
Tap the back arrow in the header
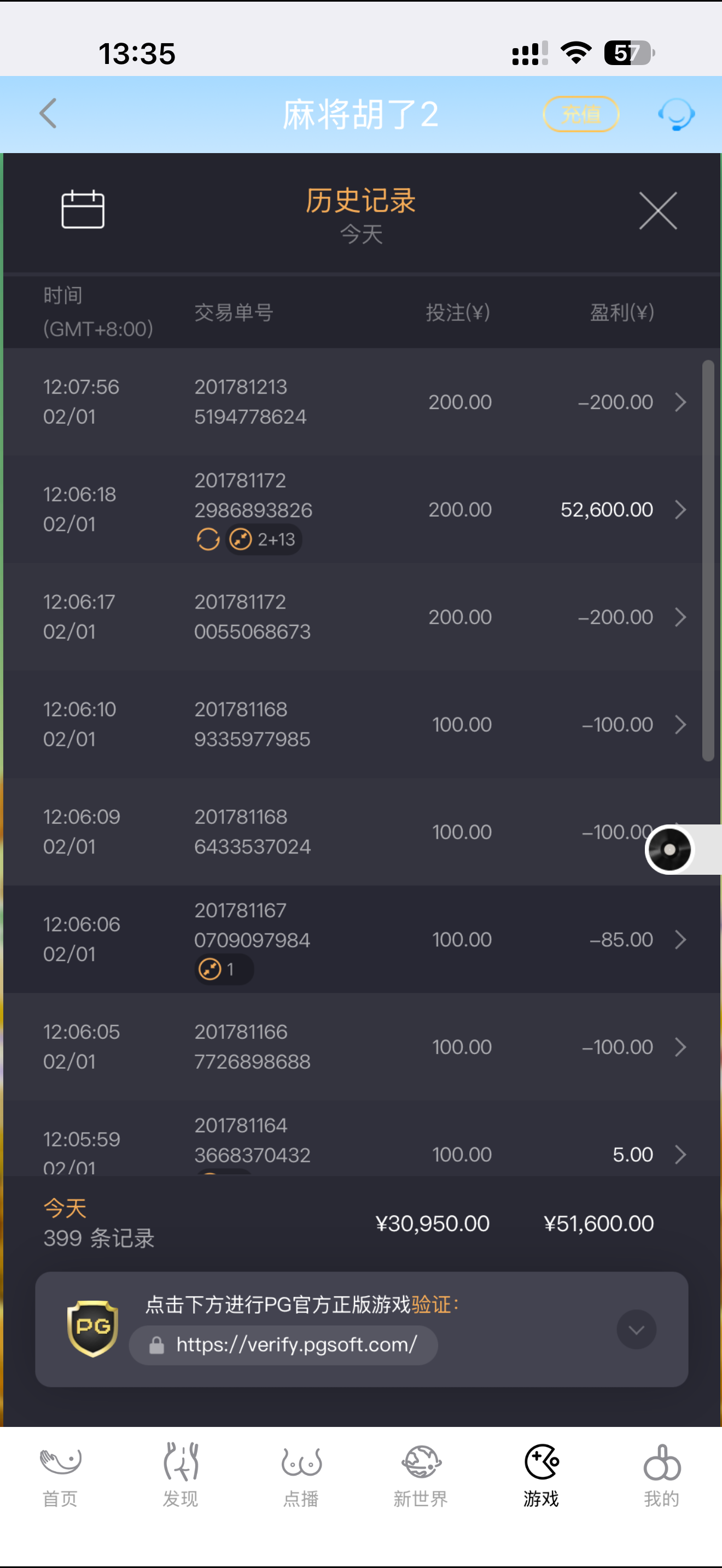tap(48, 114)
